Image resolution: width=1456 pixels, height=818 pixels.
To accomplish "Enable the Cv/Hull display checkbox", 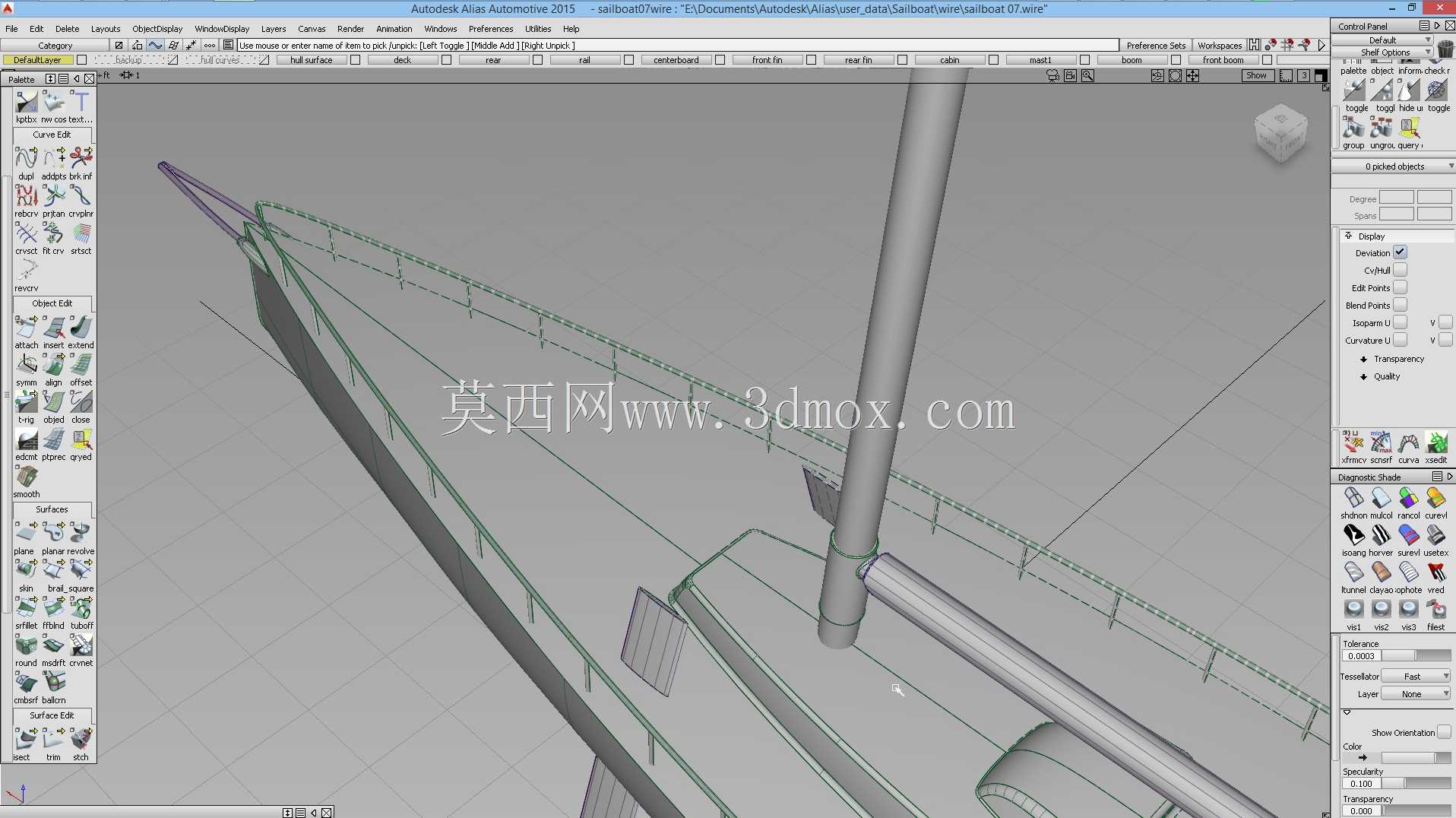I will coord(1400,270).
